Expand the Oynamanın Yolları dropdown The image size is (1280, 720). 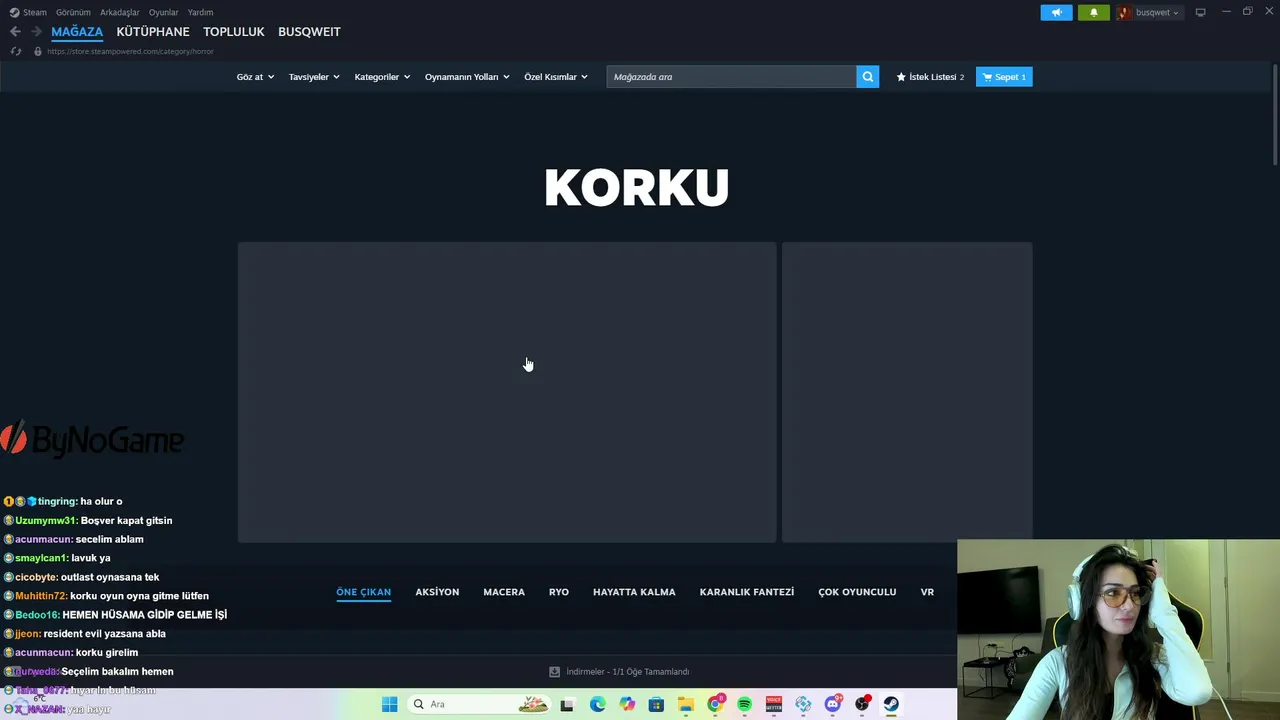[x=467, y=77]
